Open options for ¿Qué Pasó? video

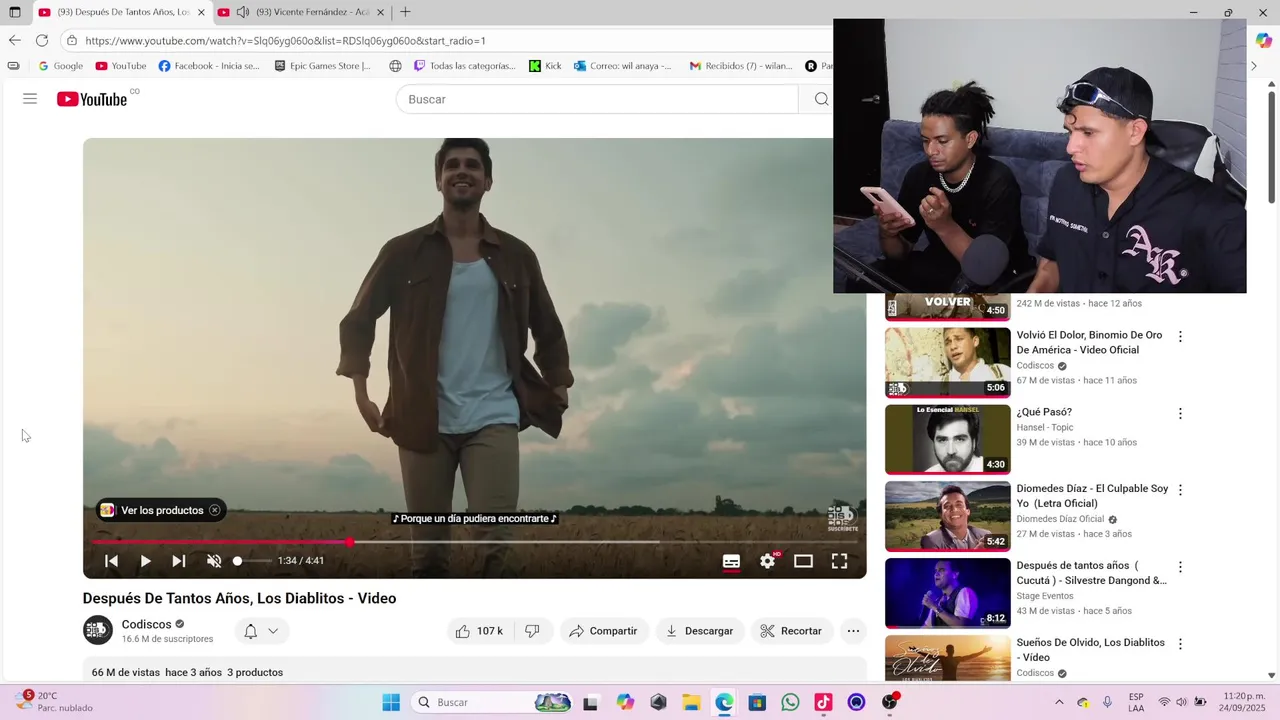tap(1180, 414)
